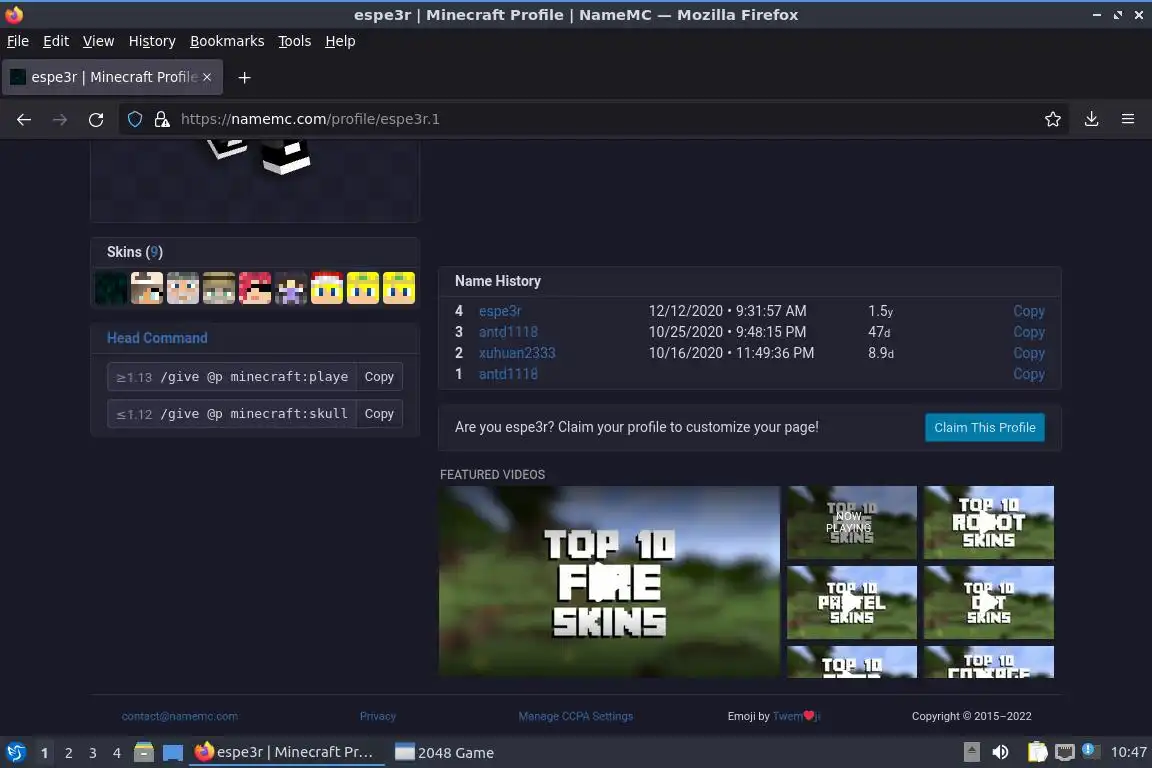Open the Firefox downloads panel

click(1091, 119)
